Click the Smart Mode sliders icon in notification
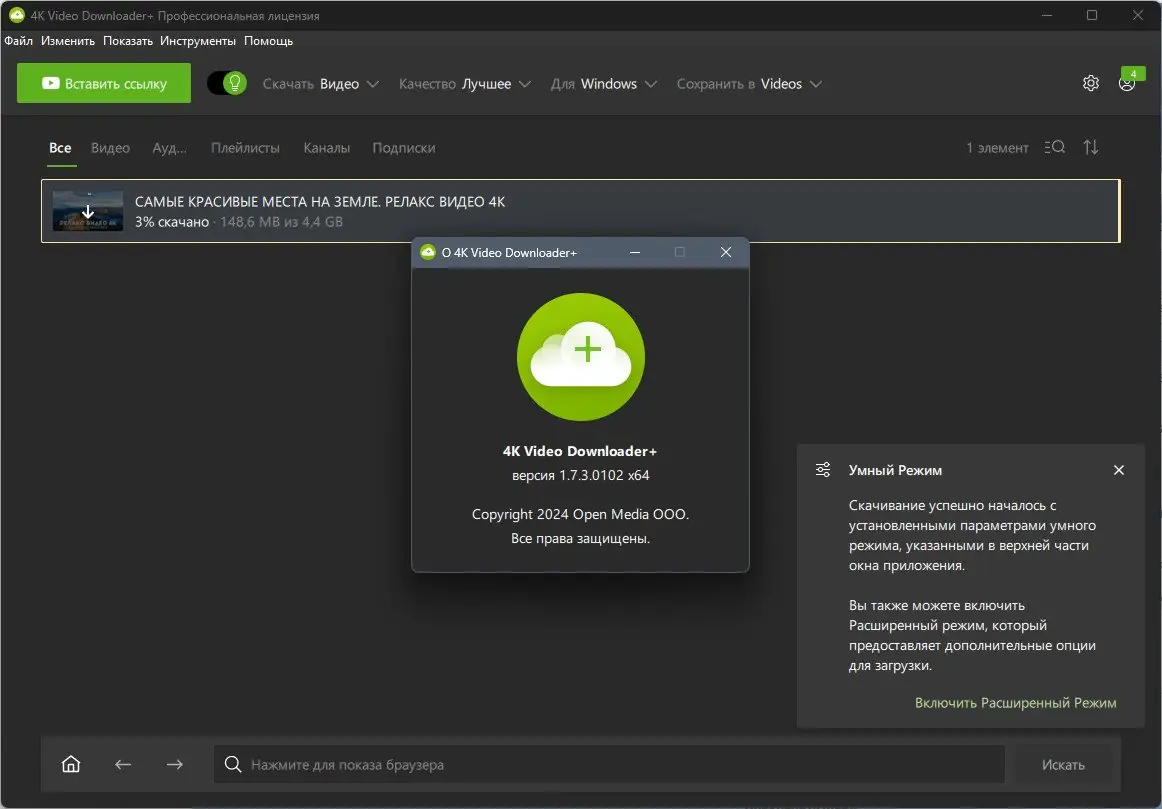1162x809 pixels. click(x=823, y=470)
